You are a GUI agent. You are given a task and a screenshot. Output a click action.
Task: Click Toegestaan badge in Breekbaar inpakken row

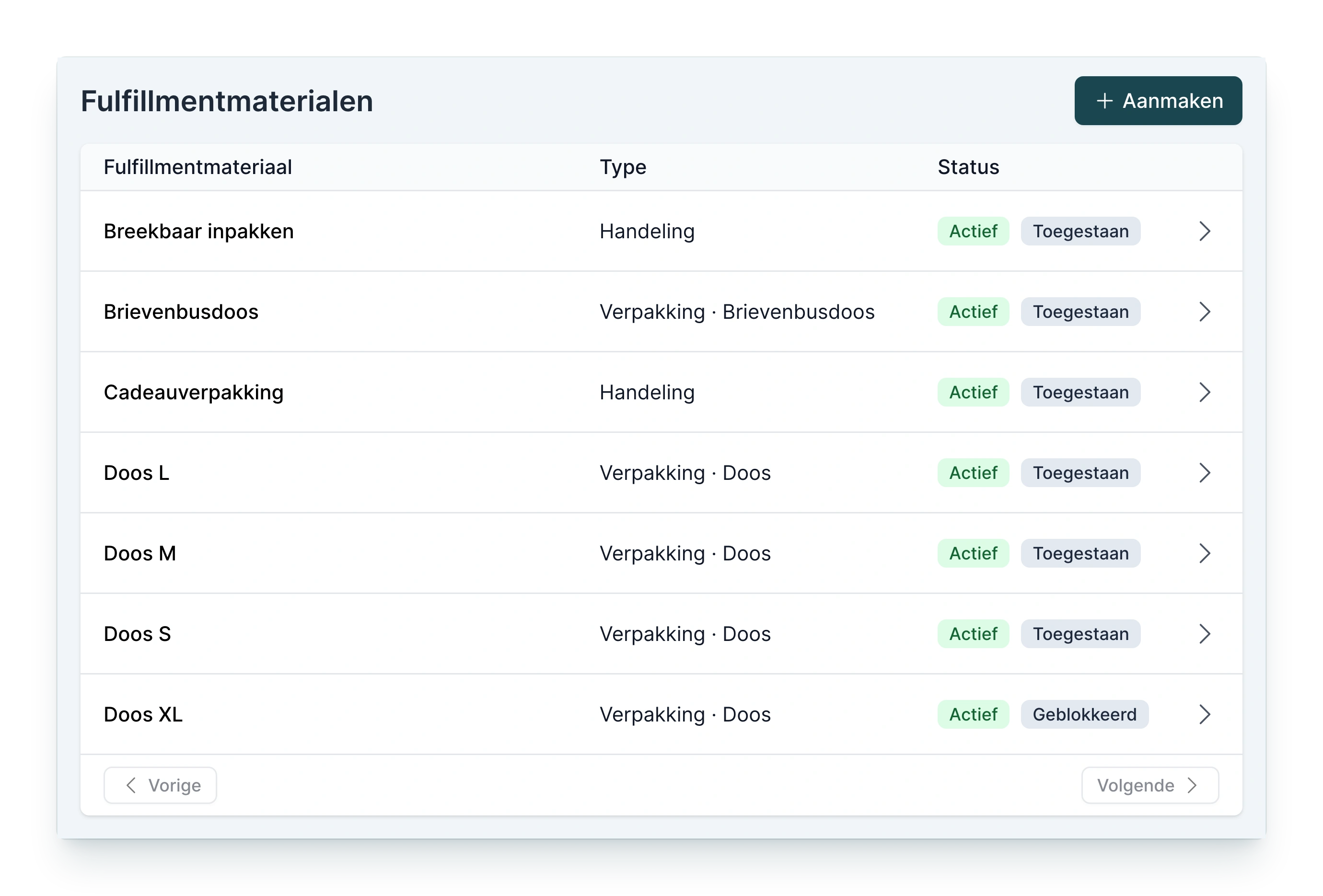(x=1080, y=231)
